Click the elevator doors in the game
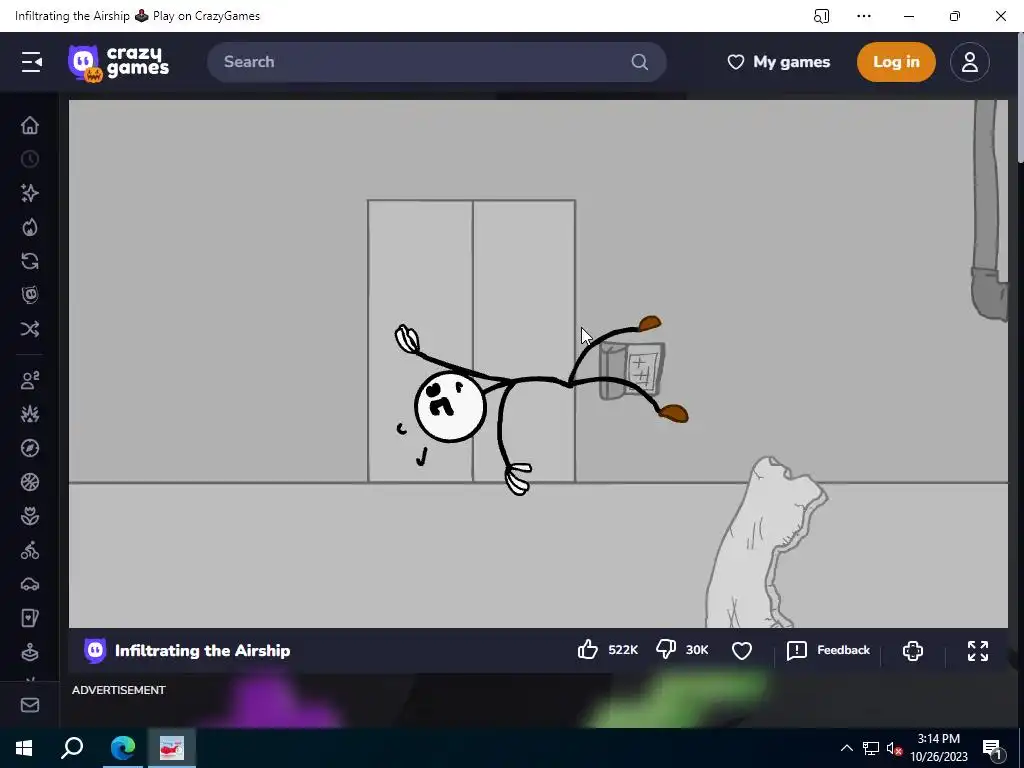1024x768 pixels. [x=472, y=341]
